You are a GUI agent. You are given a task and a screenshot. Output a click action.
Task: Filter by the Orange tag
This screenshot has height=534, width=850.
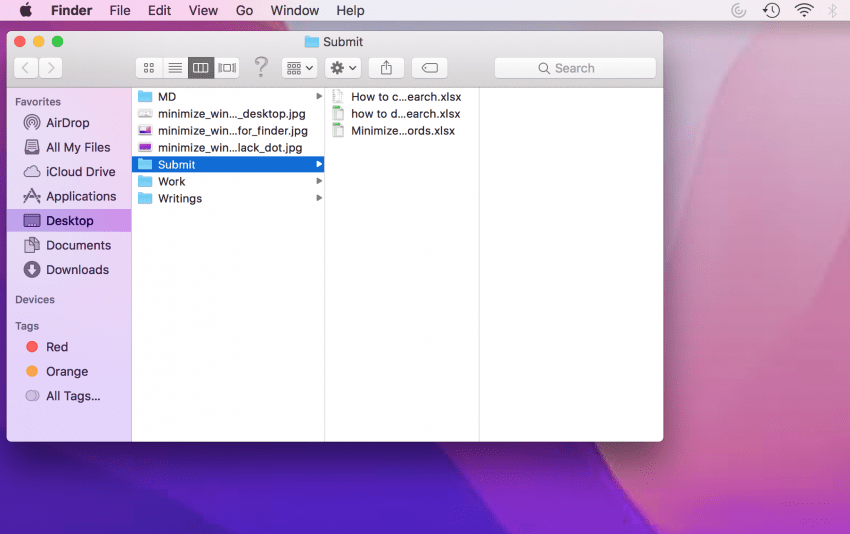(x=69, y=371)
